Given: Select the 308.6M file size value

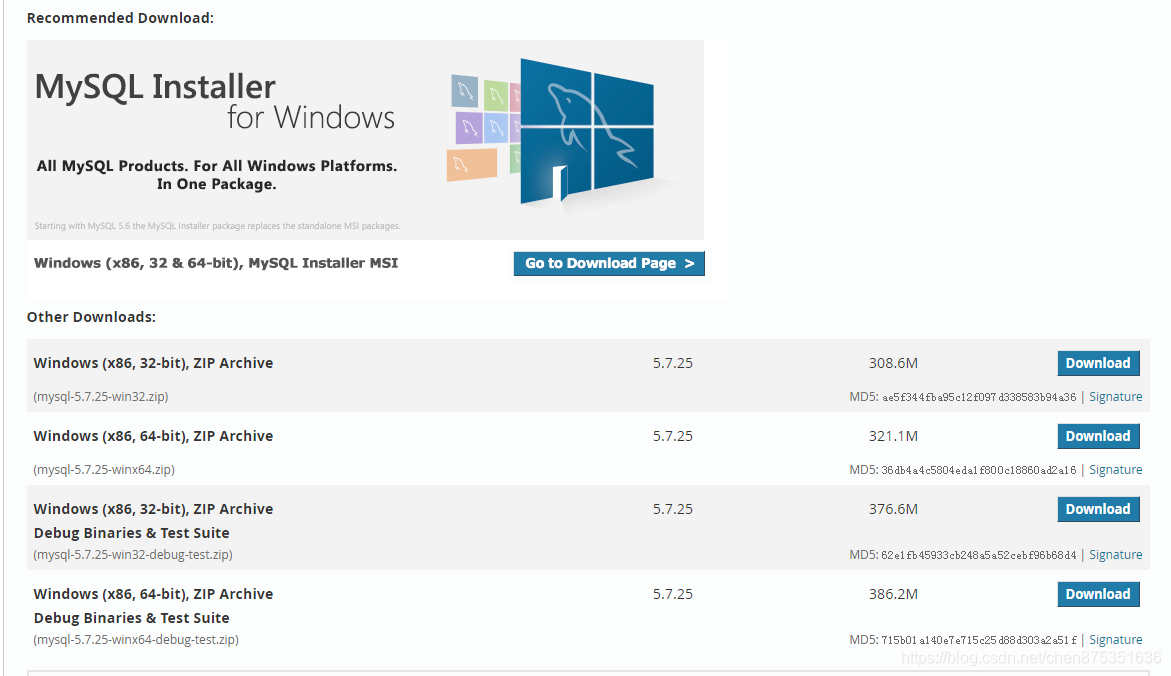Looking at the screenshot, I should (x=893, y=363).
